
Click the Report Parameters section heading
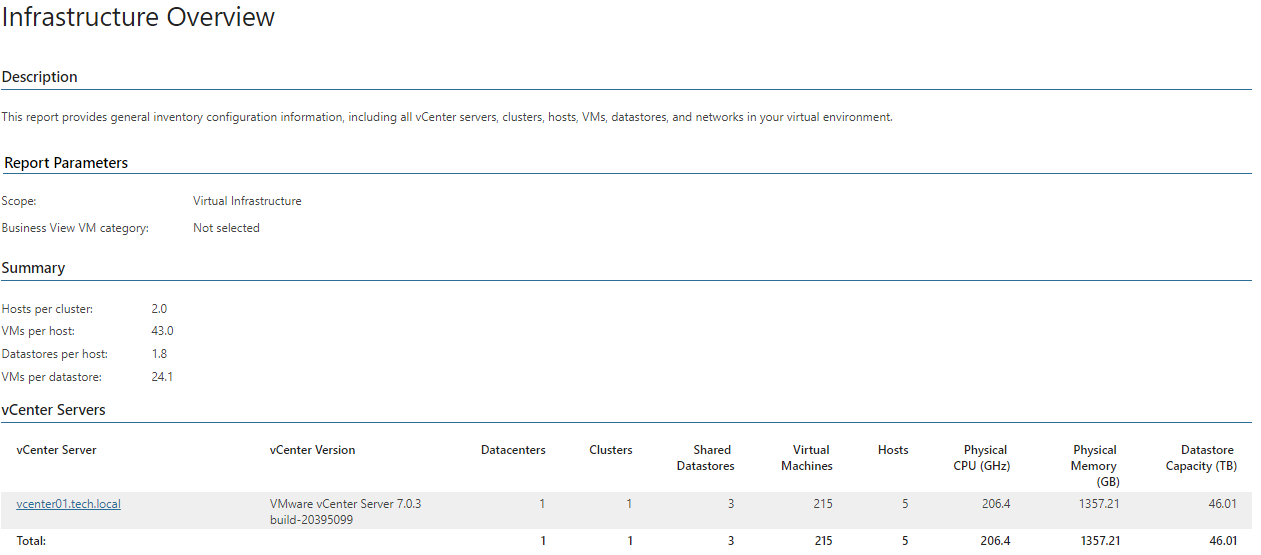[66, 163]
